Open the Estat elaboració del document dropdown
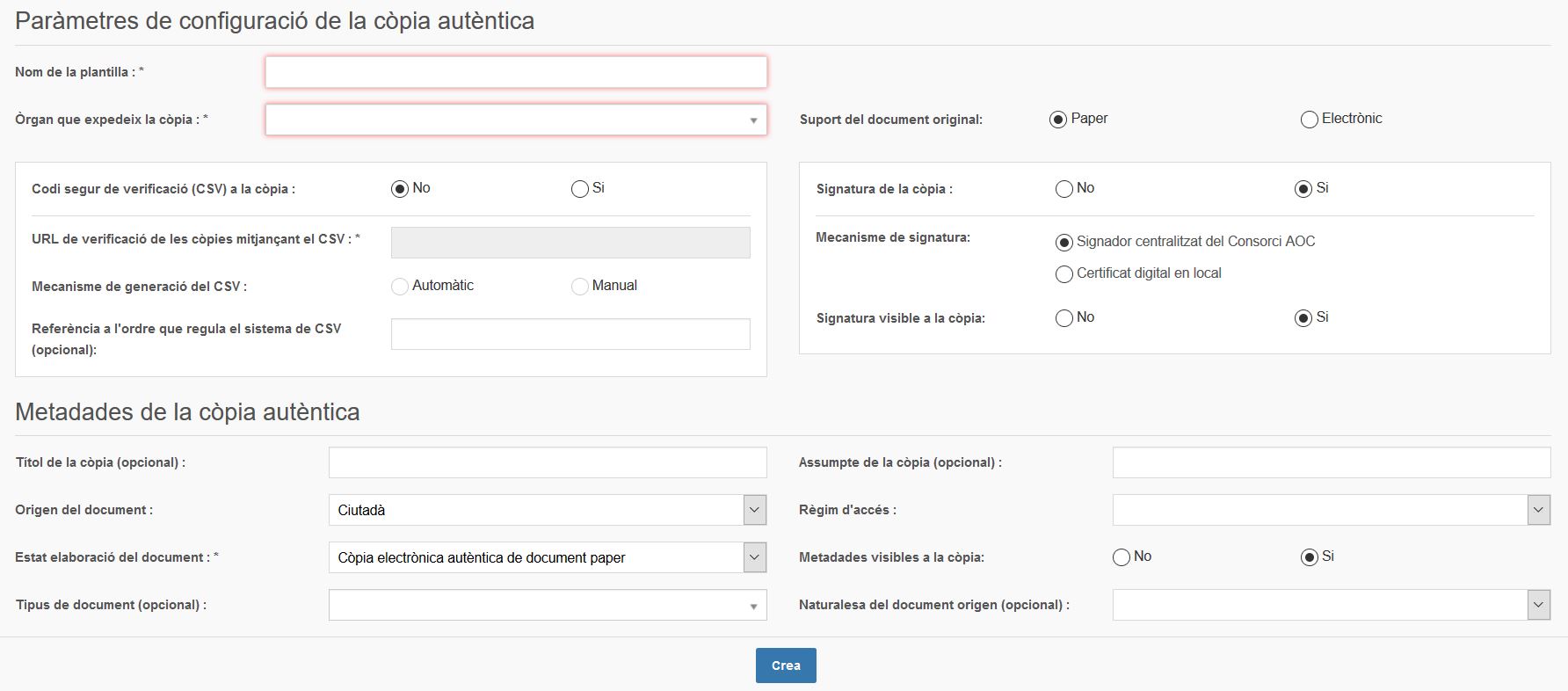The height and width of the screenshot is (691, 1568). [x=547, y=557]
